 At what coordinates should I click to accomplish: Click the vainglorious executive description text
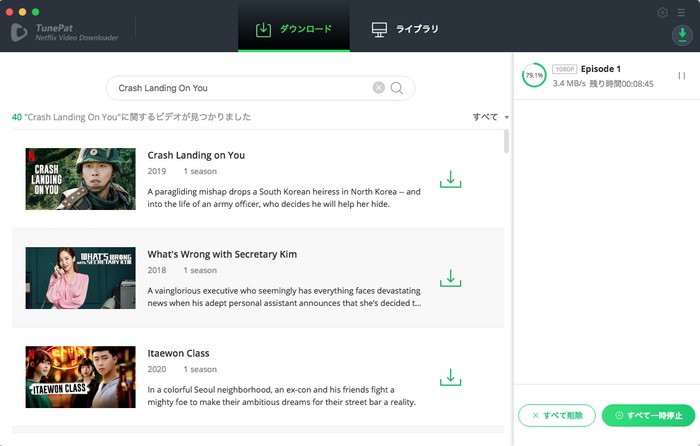click(284, 297)
